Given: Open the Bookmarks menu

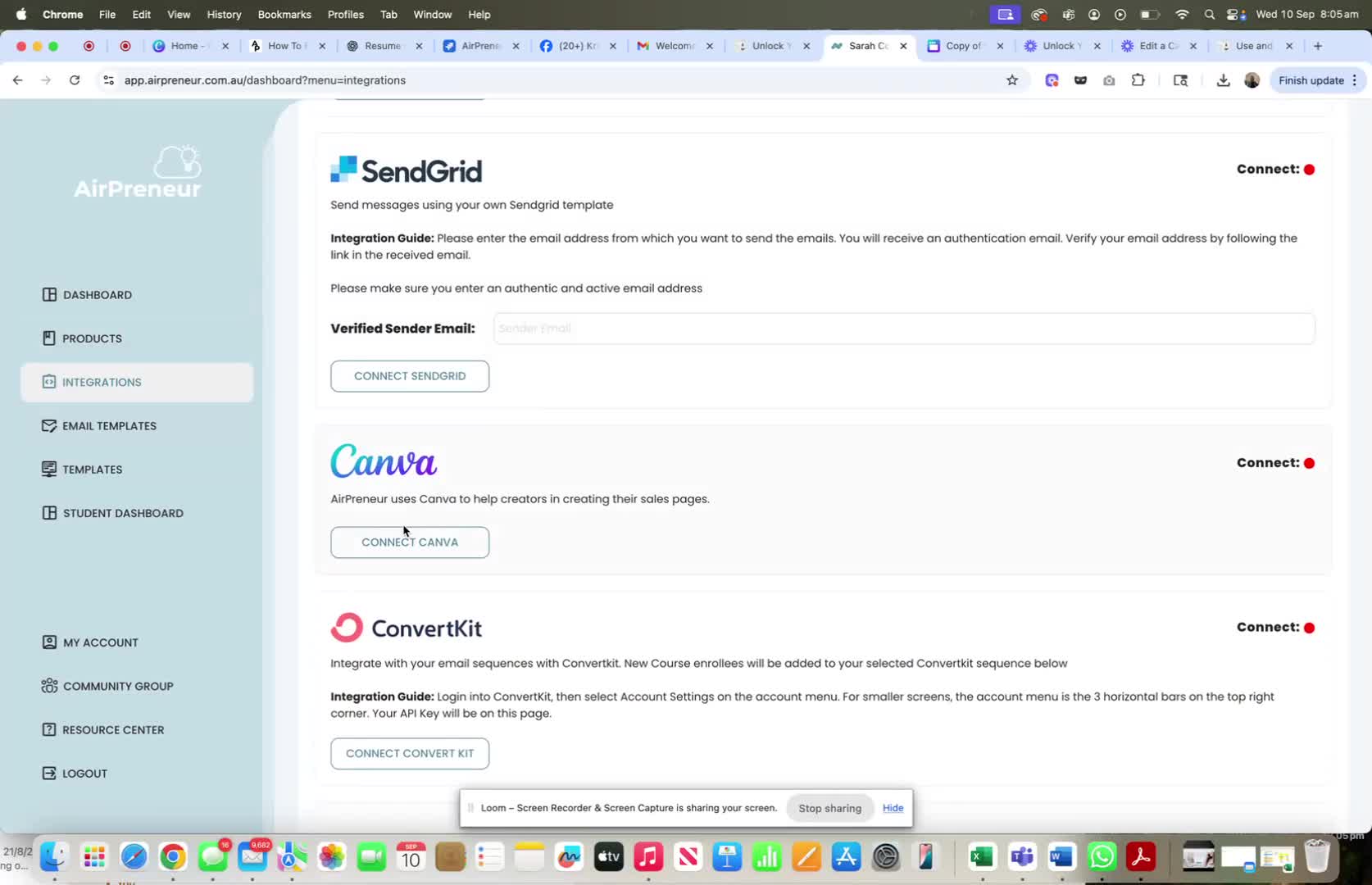Looking at the screenshot, I should (x=284, y=14).
